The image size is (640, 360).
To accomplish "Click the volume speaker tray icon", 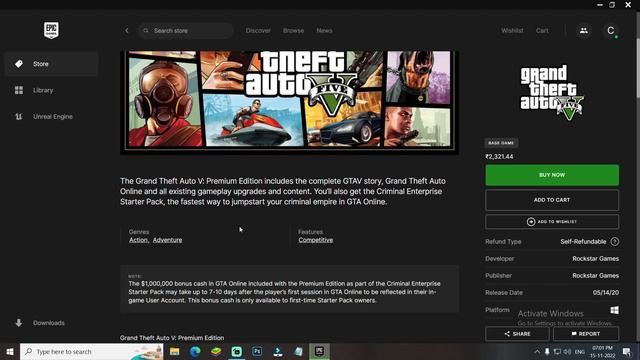I will click(x=567, y=351).
